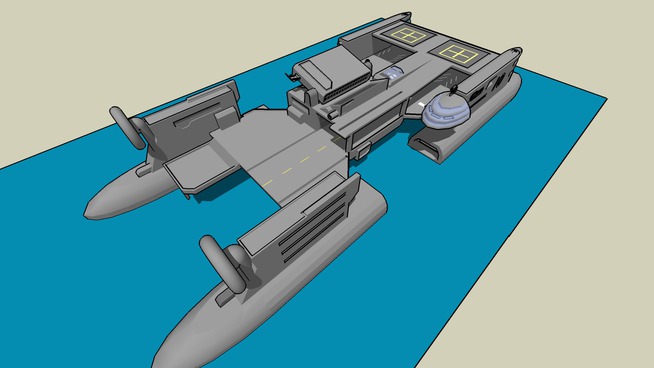Click the cylinder on the far pontoon

pyautogui.click(x=126, y=127)
